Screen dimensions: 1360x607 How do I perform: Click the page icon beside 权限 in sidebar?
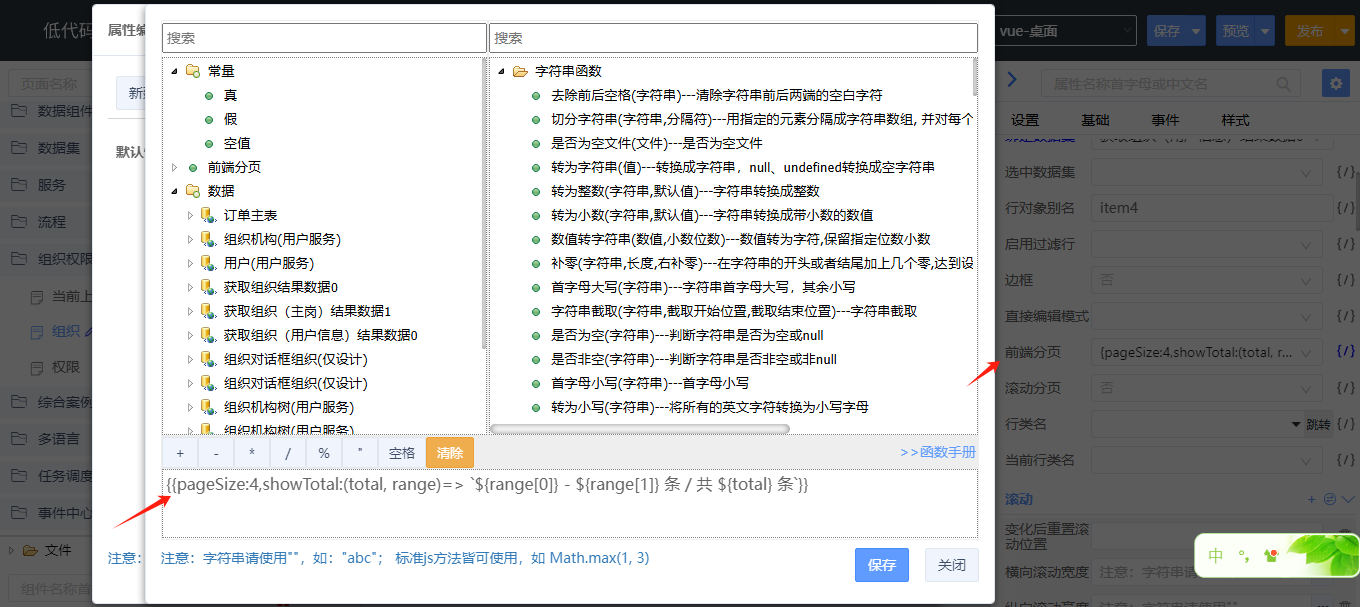pos(37,367)
